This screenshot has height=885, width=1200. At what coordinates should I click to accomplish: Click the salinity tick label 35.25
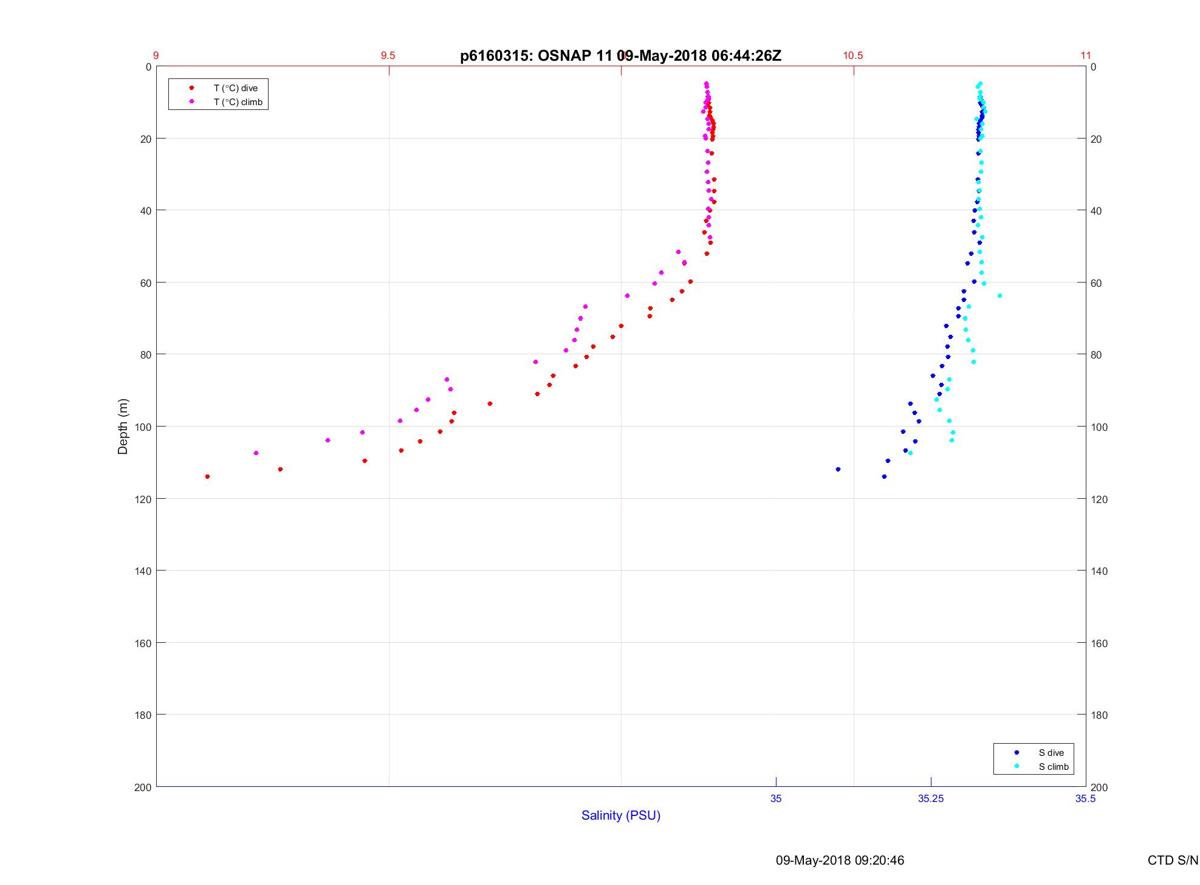931,798
